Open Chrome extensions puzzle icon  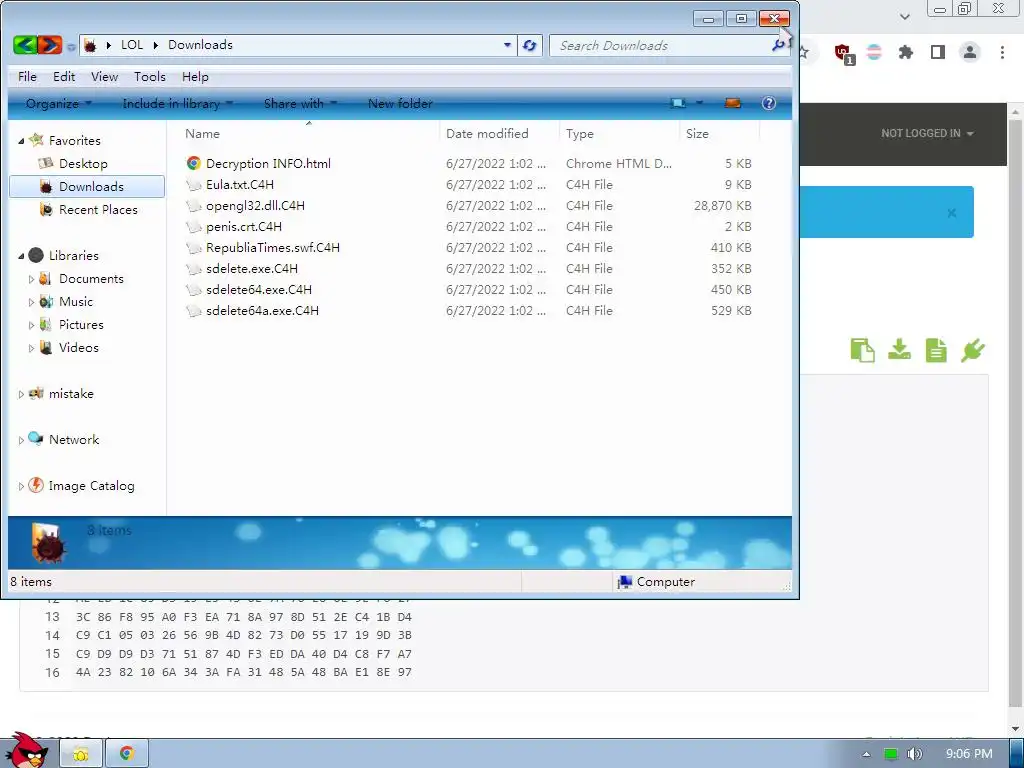pos(905,52)
